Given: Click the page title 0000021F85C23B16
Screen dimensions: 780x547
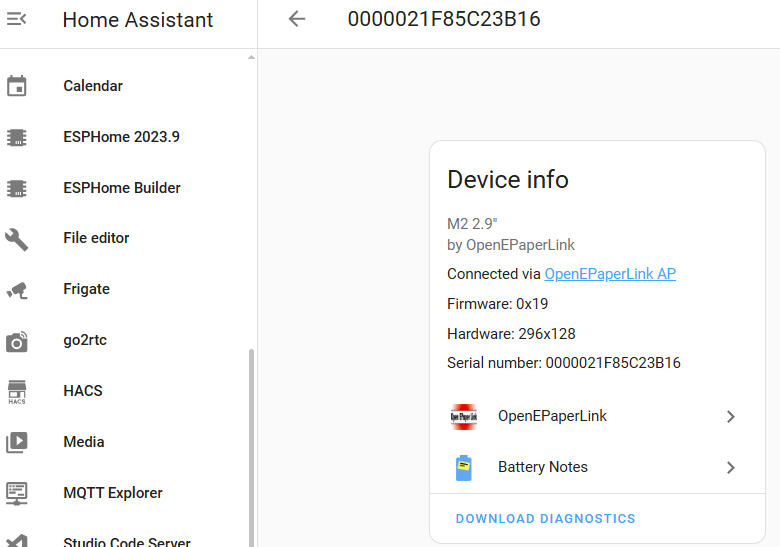Looking at the screenshot, I should click(444, 19).
